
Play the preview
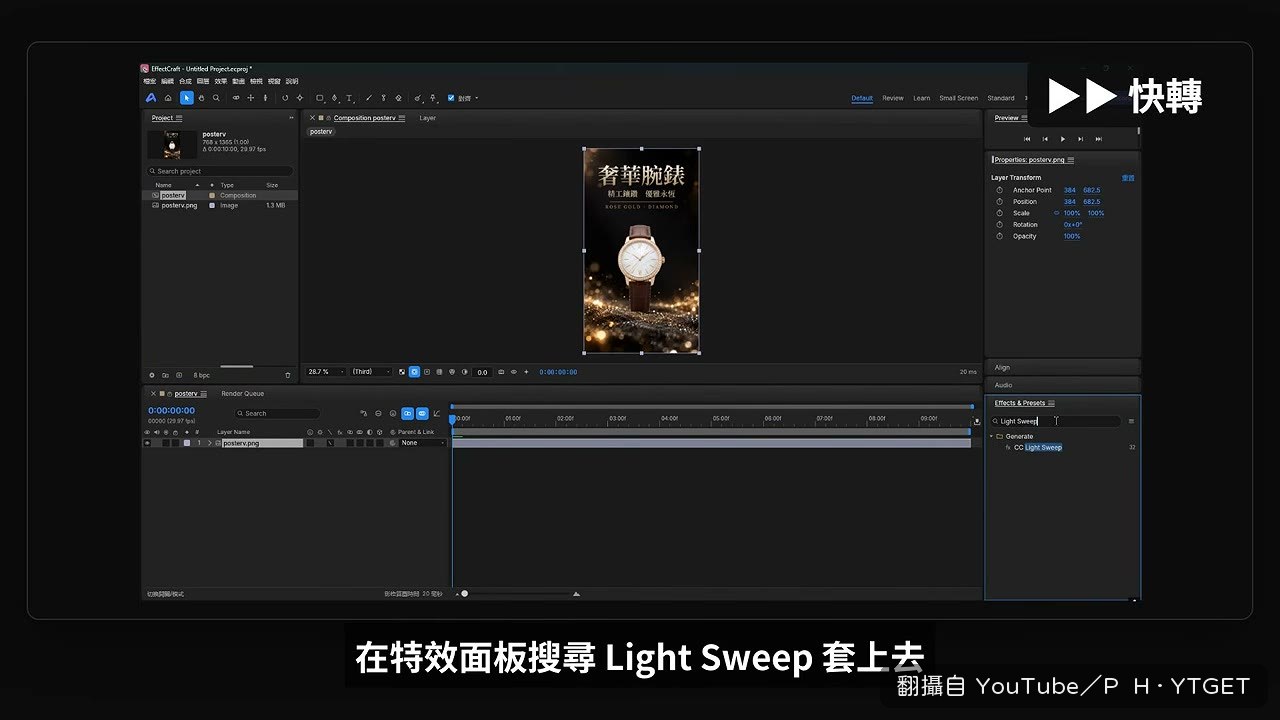1063,139
